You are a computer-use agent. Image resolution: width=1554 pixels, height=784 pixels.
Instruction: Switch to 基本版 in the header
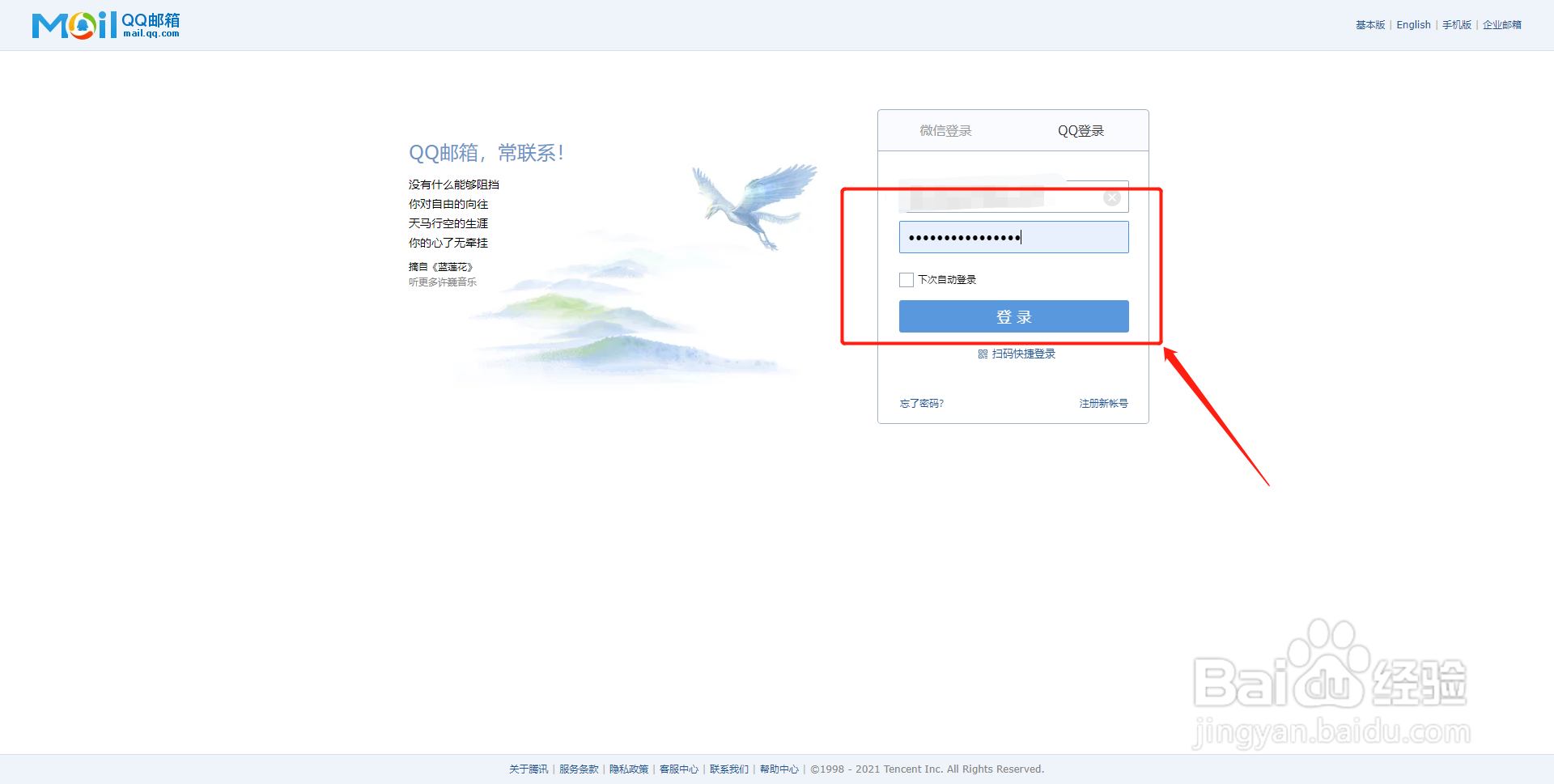(x=1370, y=25)
